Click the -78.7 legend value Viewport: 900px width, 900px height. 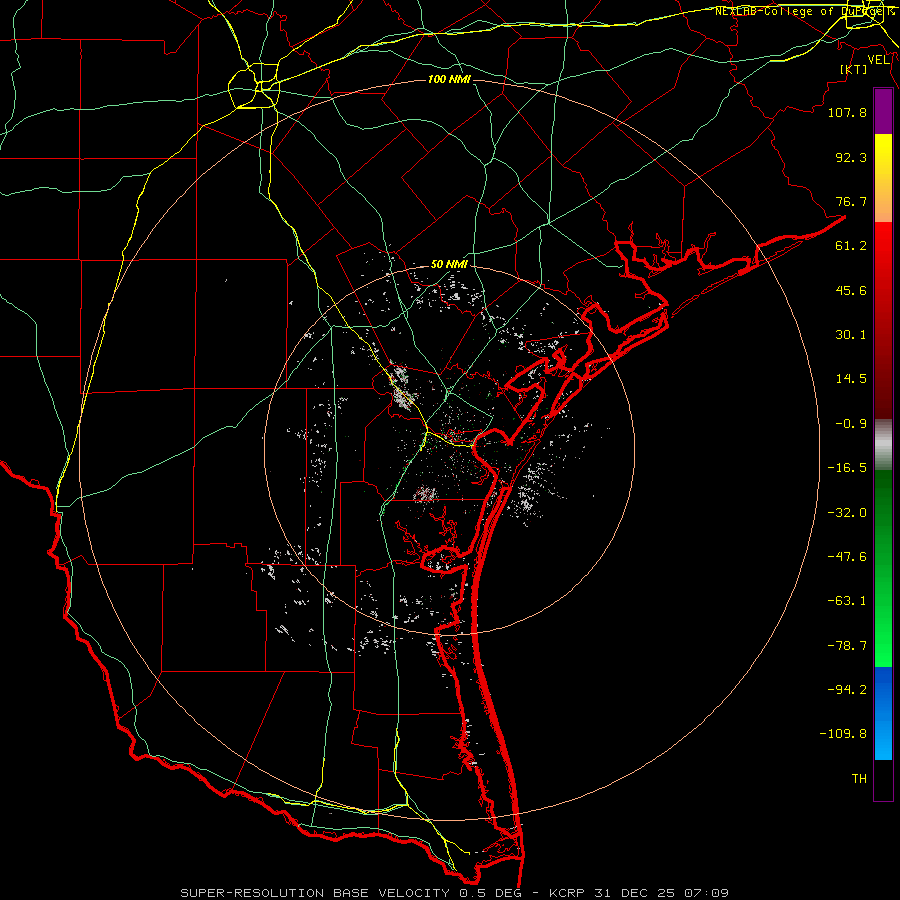point(847,646)
